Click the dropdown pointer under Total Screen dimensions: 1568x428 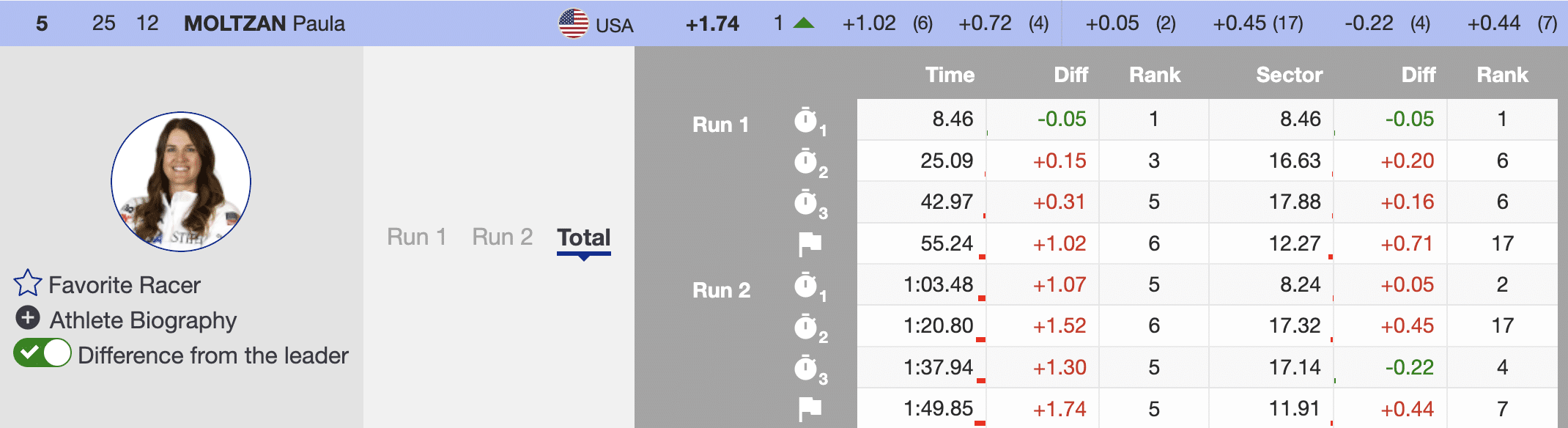click(x=584, y=257)
